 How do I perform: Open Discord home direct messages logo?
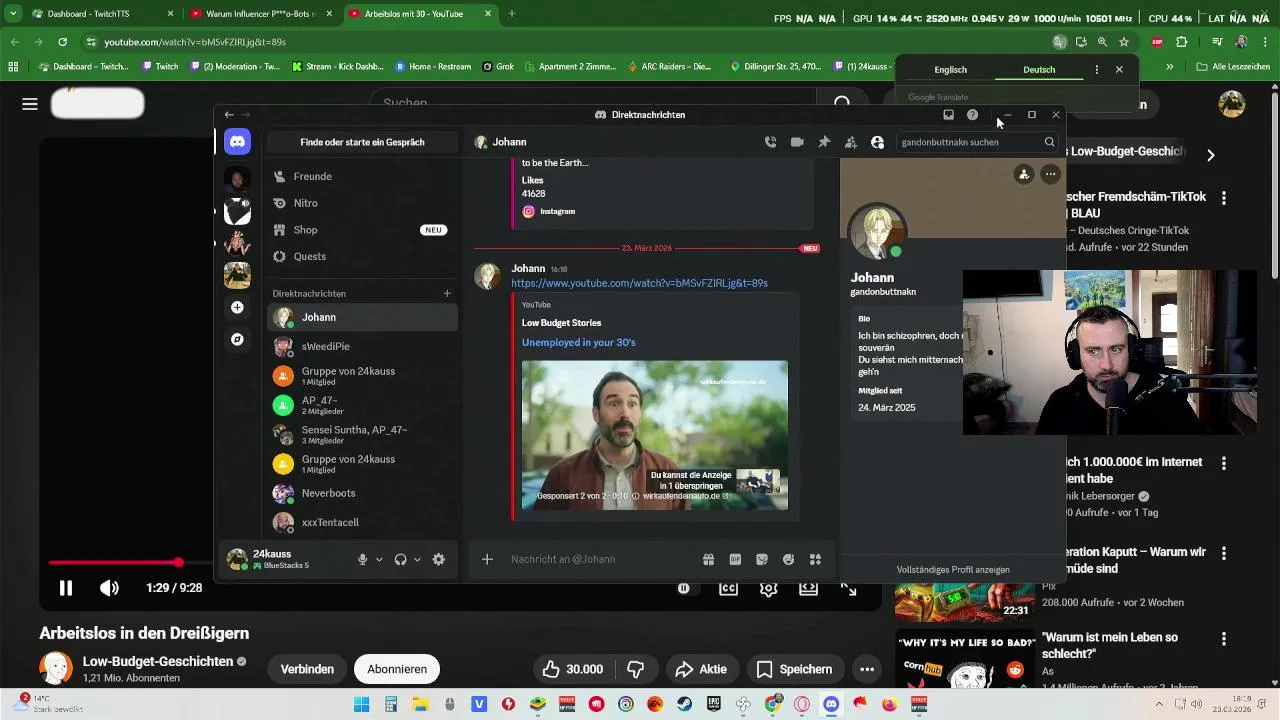coord(237,142)
